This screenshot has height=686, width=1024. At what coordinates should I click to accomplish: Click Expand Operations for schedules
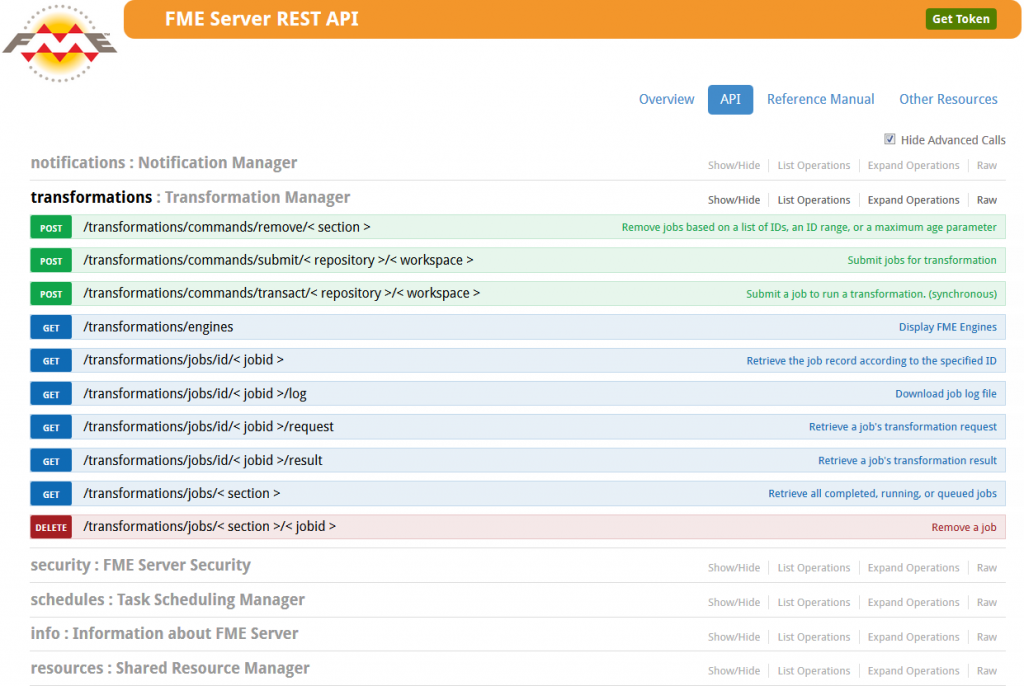(x=913, y=602)
